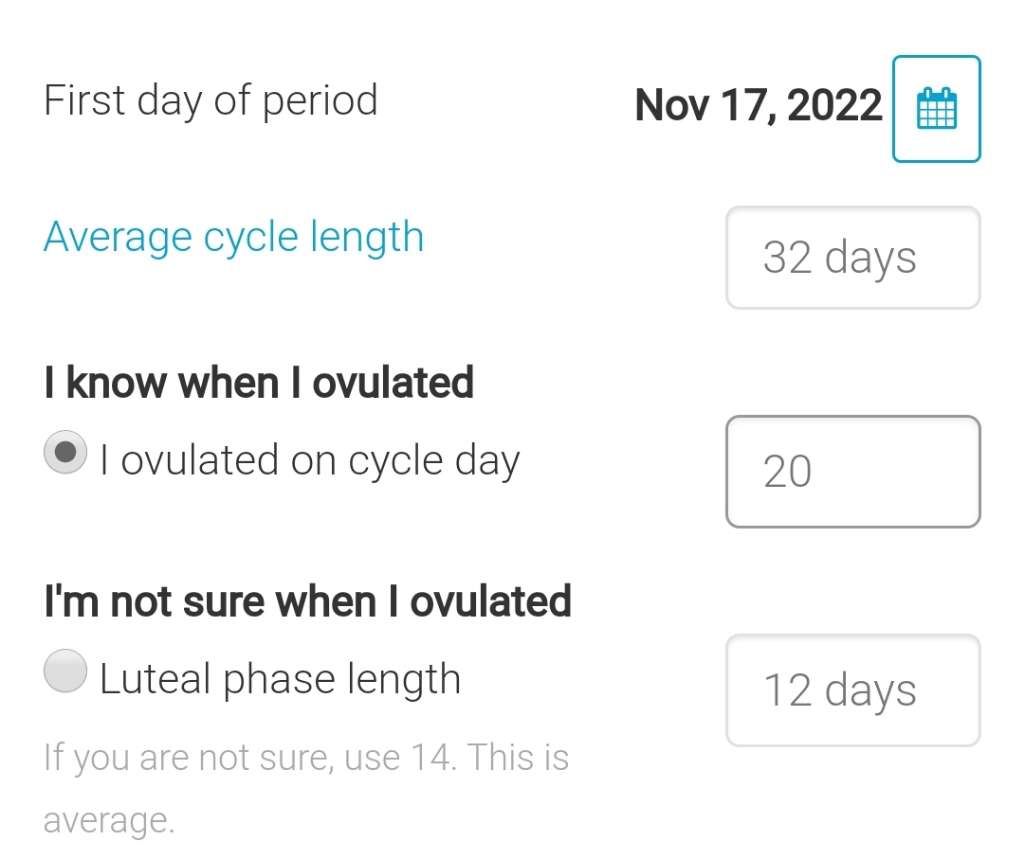Screen dimensions: 1024x859
Task: Click the Nov 17, 2022 date text
Action: click(758, 105)
